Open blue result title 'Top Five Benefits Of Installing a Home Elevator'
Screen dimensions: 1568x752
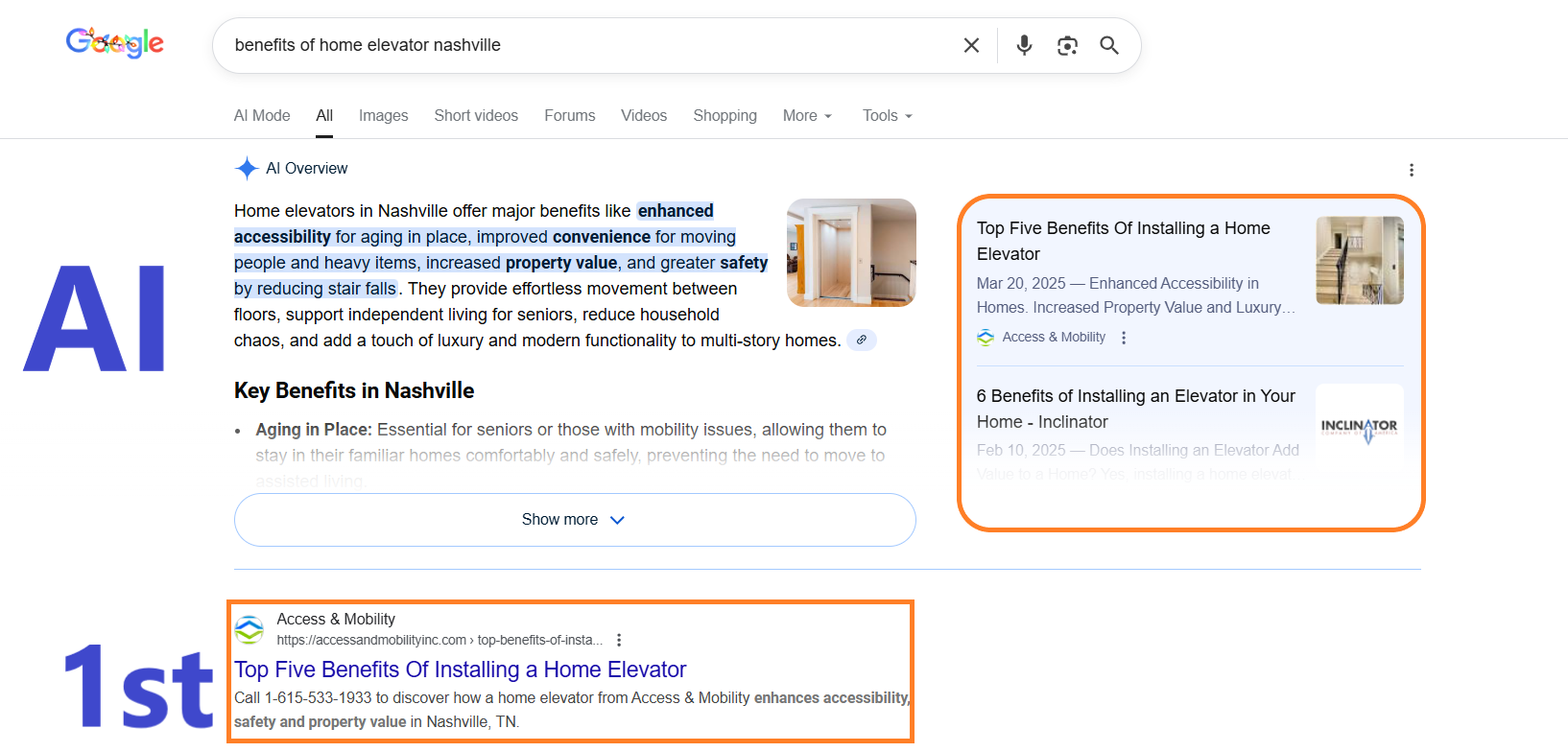click(x=461, y=670)
